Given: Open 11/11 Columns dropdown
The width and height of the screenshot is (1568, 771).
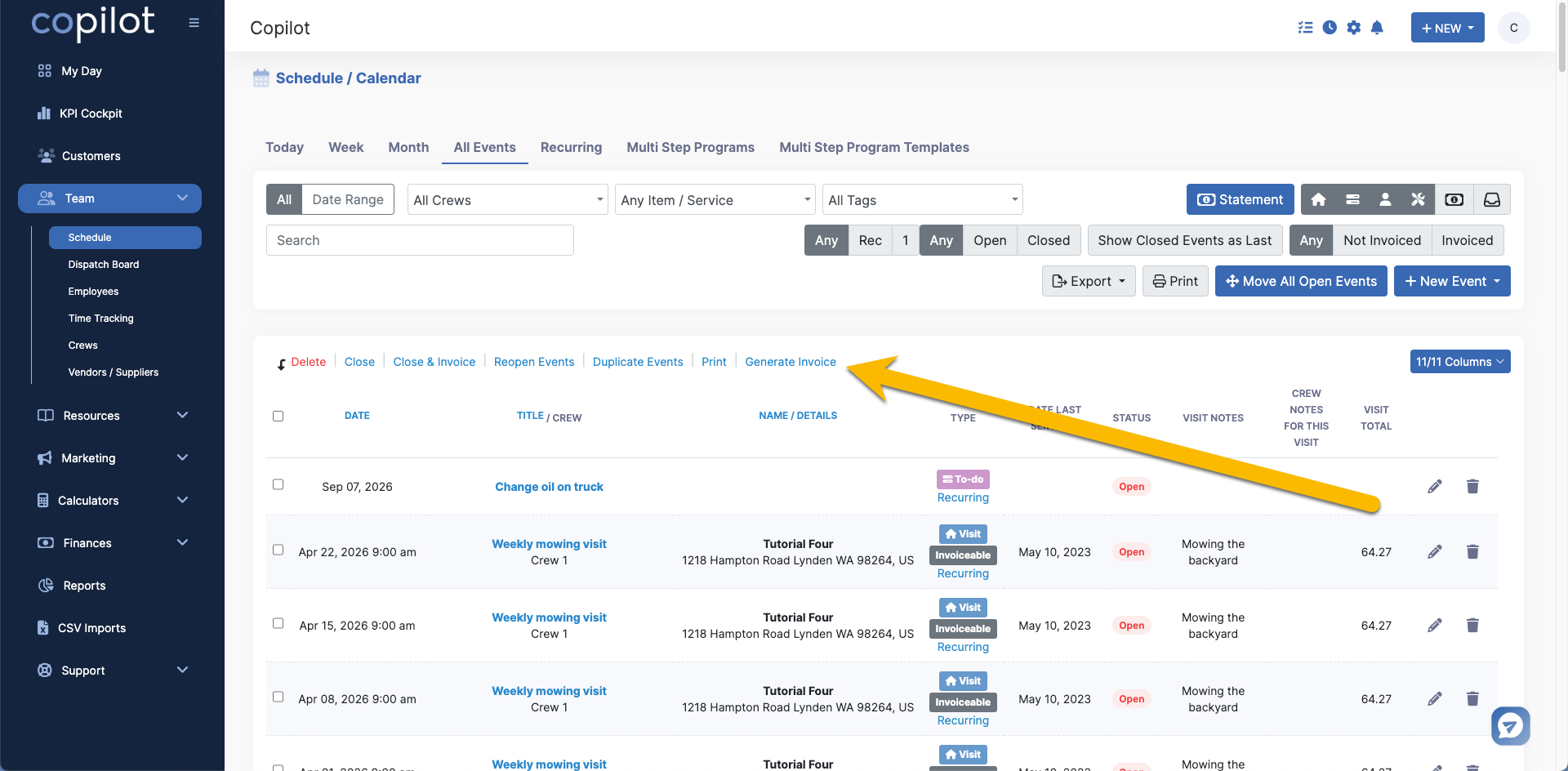Looking at the screenshot, I should click(x=1459, y=362).
